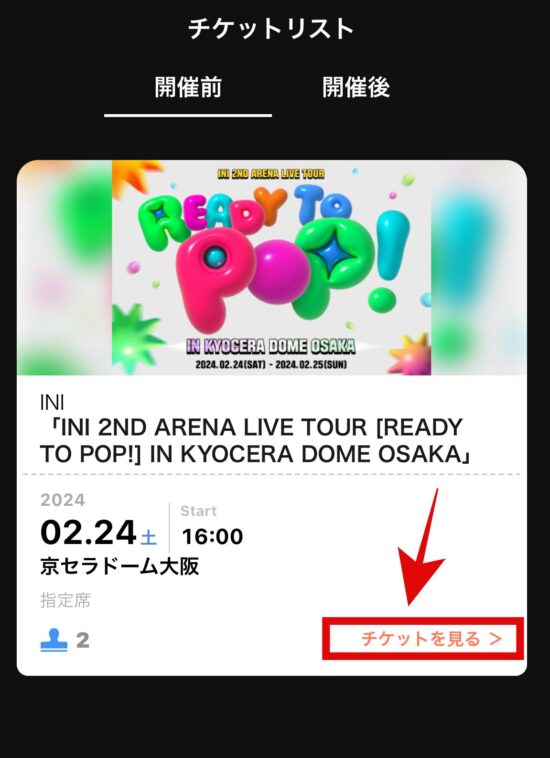Tap the 土 weekday indicator
This screenshot has height=758, width=550.
[x=148, y=538]
